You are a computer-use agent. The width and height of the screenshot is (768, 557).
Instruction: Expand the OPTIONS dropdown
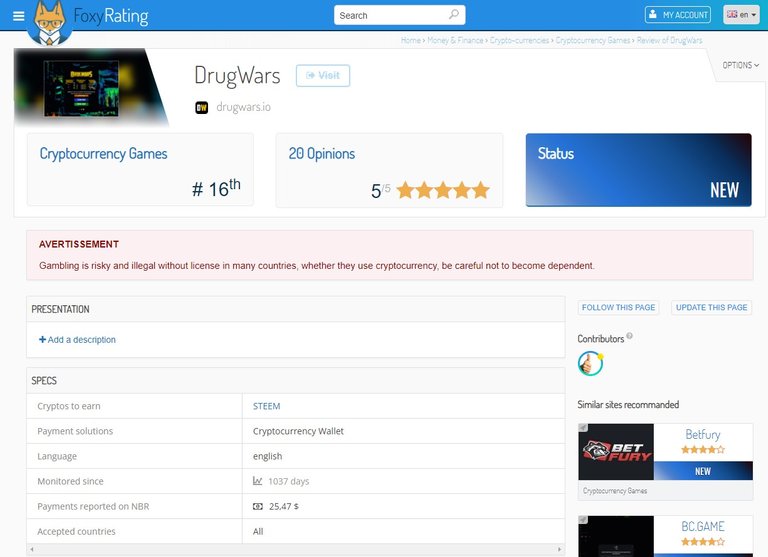click(x=741, y=65)
